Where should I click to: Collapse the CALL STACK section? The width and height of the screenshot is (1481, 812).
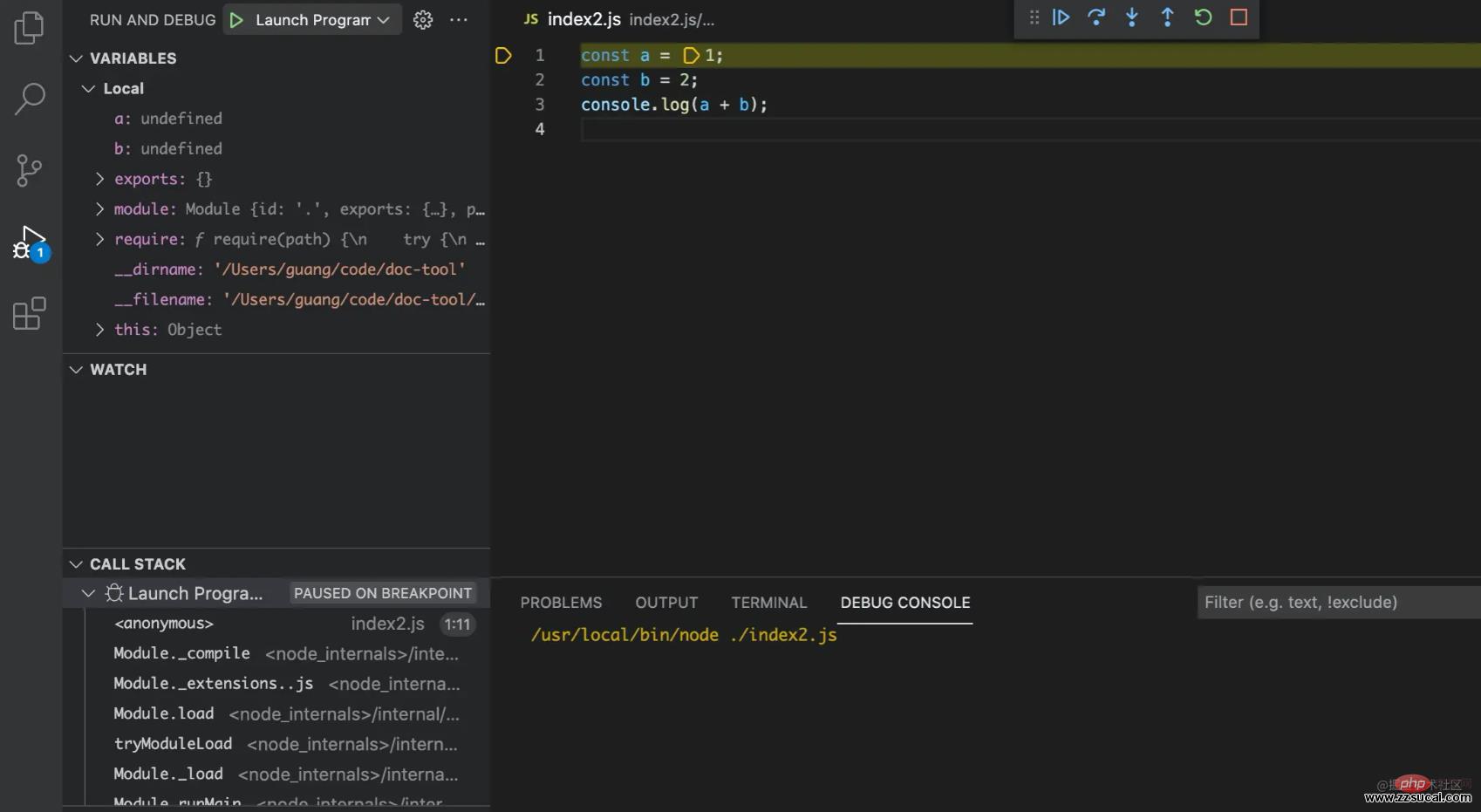click(x=77, y=564)
